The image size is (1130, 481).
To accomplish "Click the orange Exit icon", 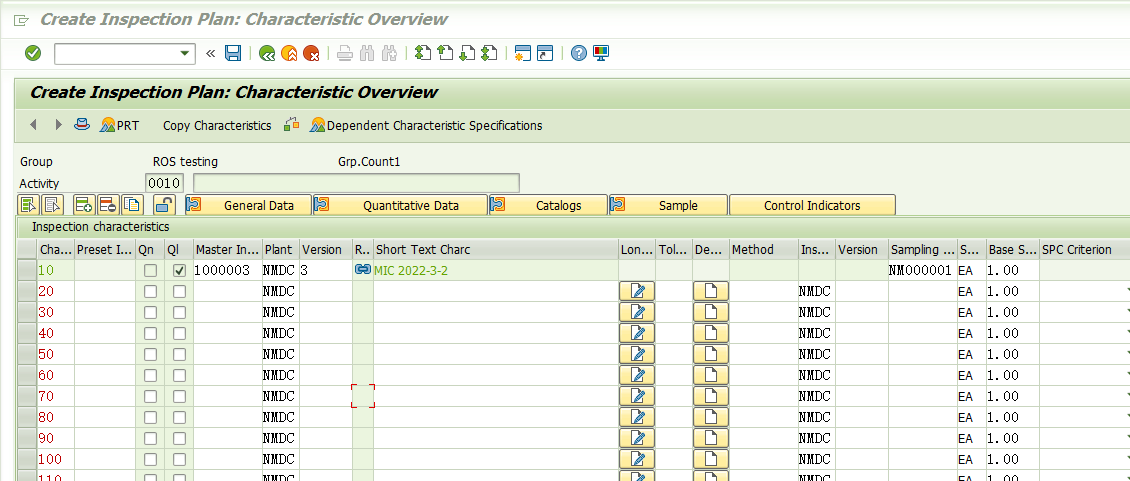I will tap(289, 53).
